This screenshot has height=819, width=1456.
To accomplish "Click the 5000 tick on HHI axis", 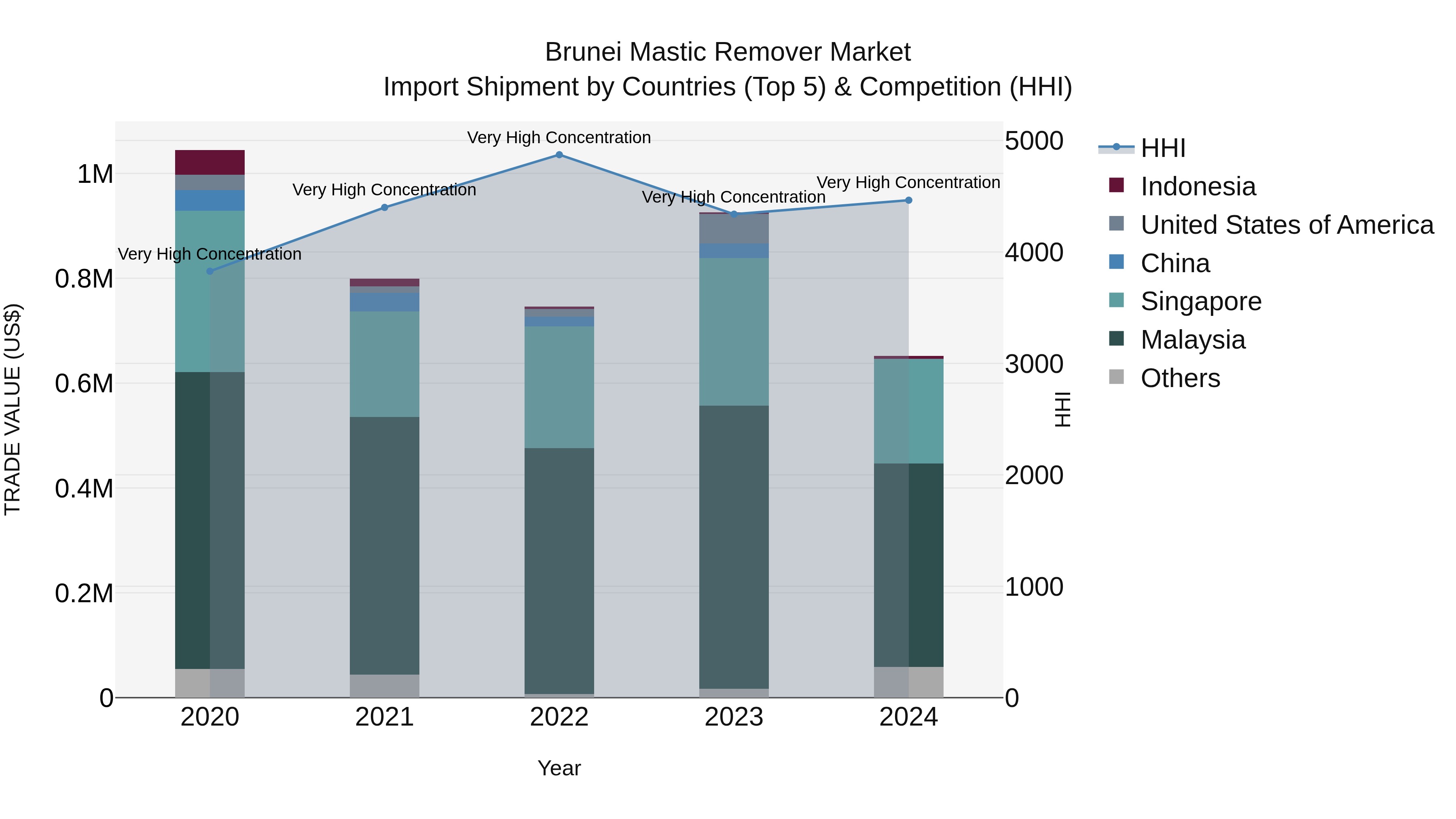I will click(1034, 141).
